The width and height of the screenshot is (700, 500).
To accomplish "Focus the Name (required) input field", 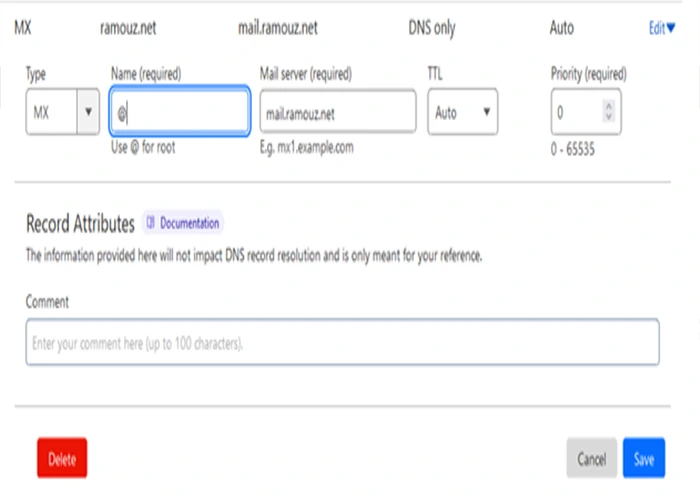I will point(179,111).
